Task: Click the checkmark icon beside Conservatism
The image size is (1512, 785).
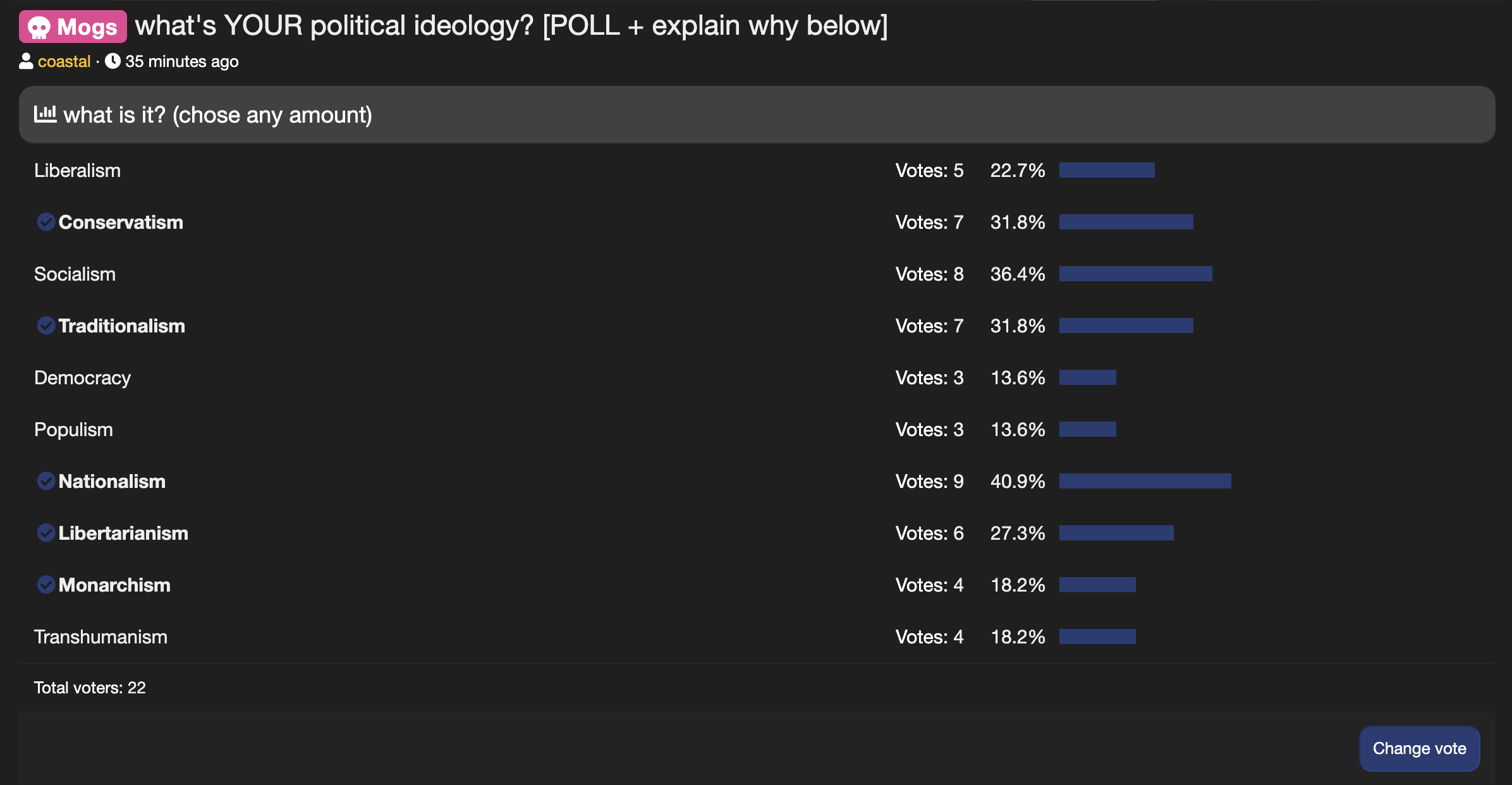Action: 46,222
